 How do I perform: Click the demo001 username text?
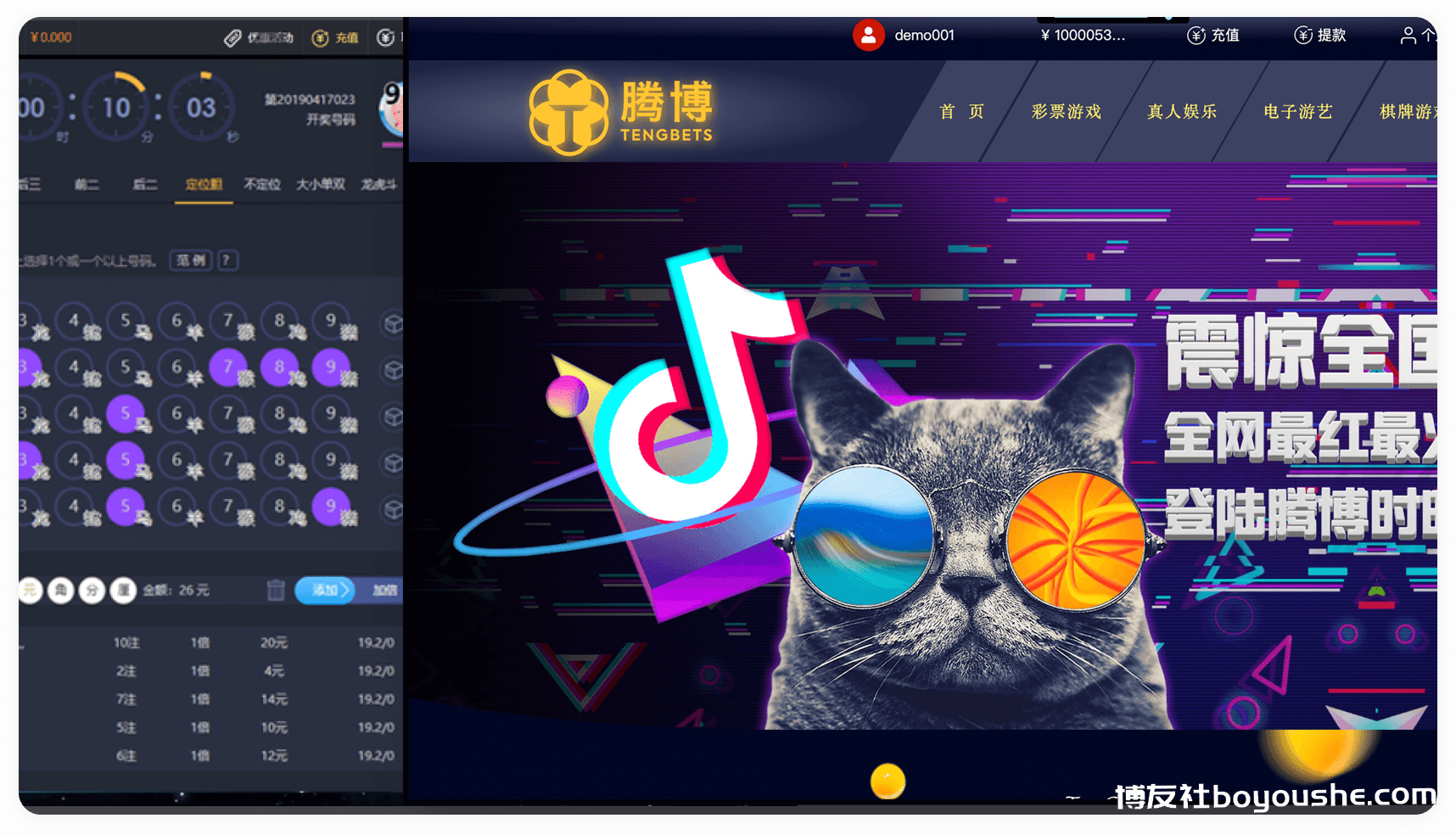[924, 35]
